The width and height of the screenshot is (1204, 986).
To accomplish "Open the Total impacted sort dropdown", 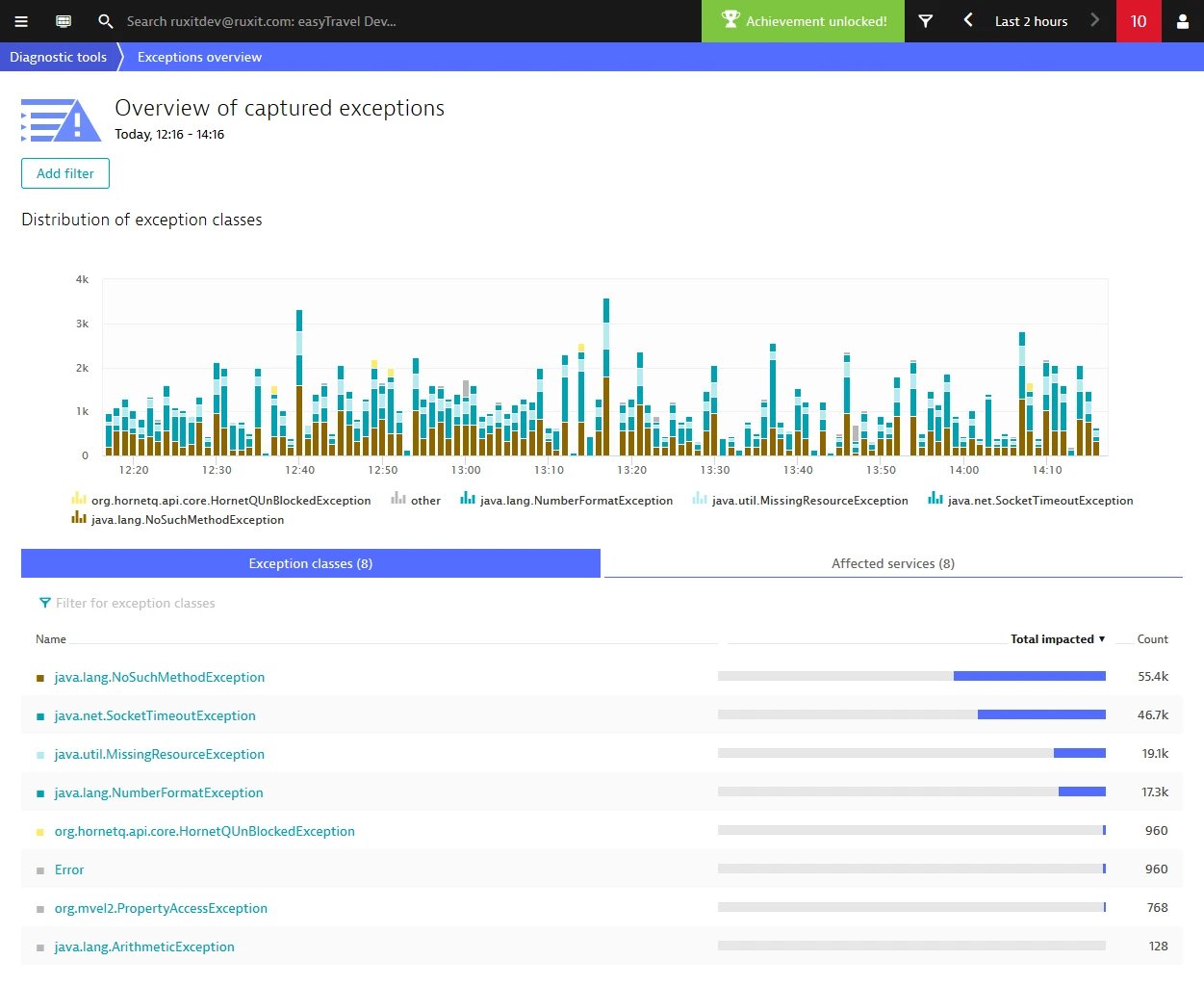I will pyautogui.click(x=1057, y=638).
